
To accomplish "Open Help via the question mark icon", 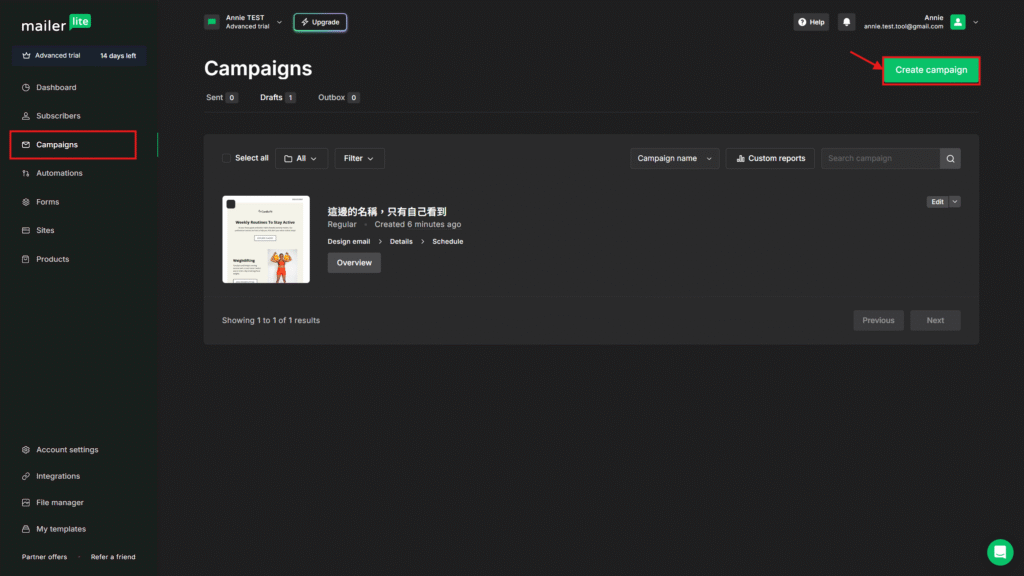I will tap(810, 21).
